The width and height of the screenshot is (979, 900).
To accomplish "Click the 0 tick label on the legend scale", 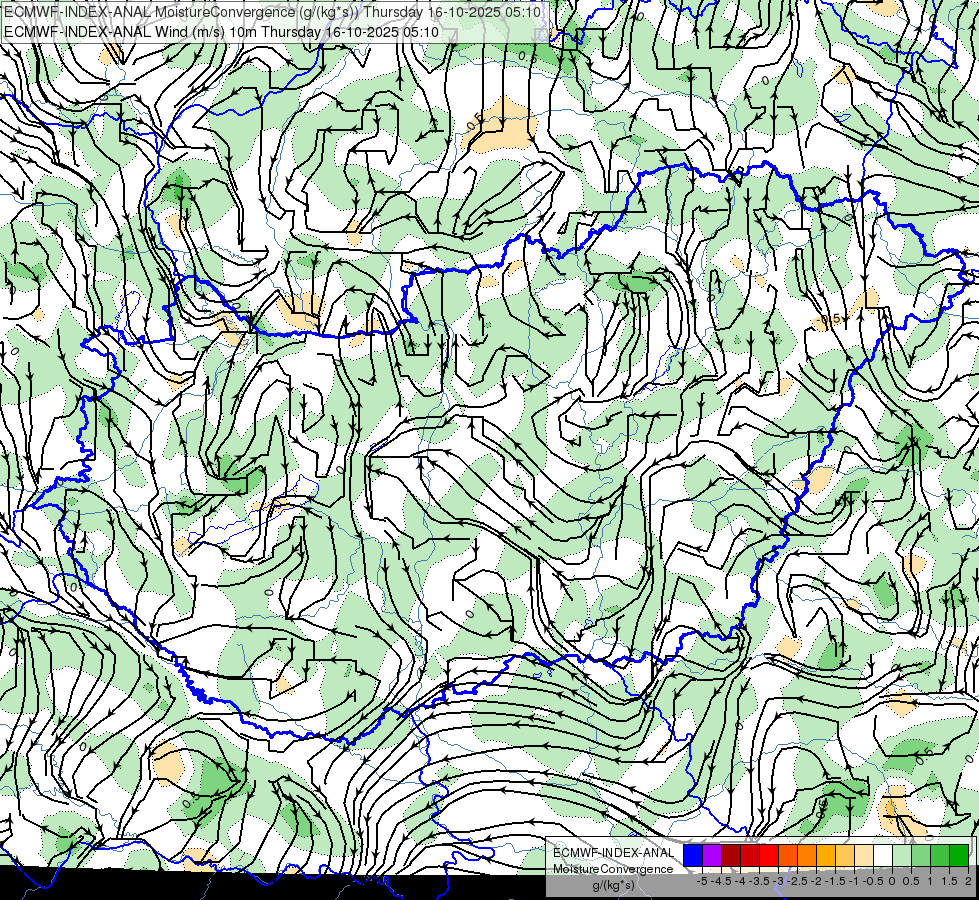I will coord(892,881).
